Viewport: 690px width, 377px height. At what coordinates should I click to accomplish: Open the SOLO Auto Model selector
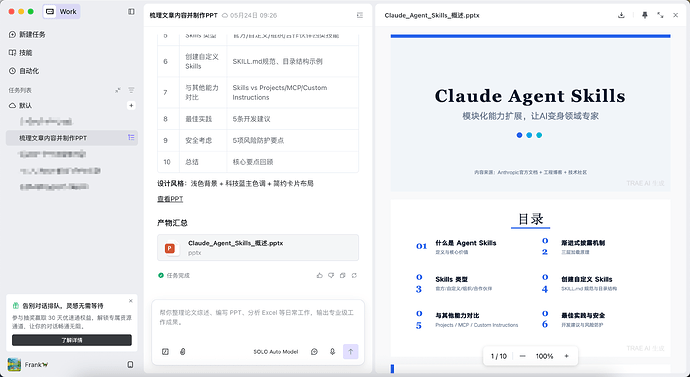(276, 351)
